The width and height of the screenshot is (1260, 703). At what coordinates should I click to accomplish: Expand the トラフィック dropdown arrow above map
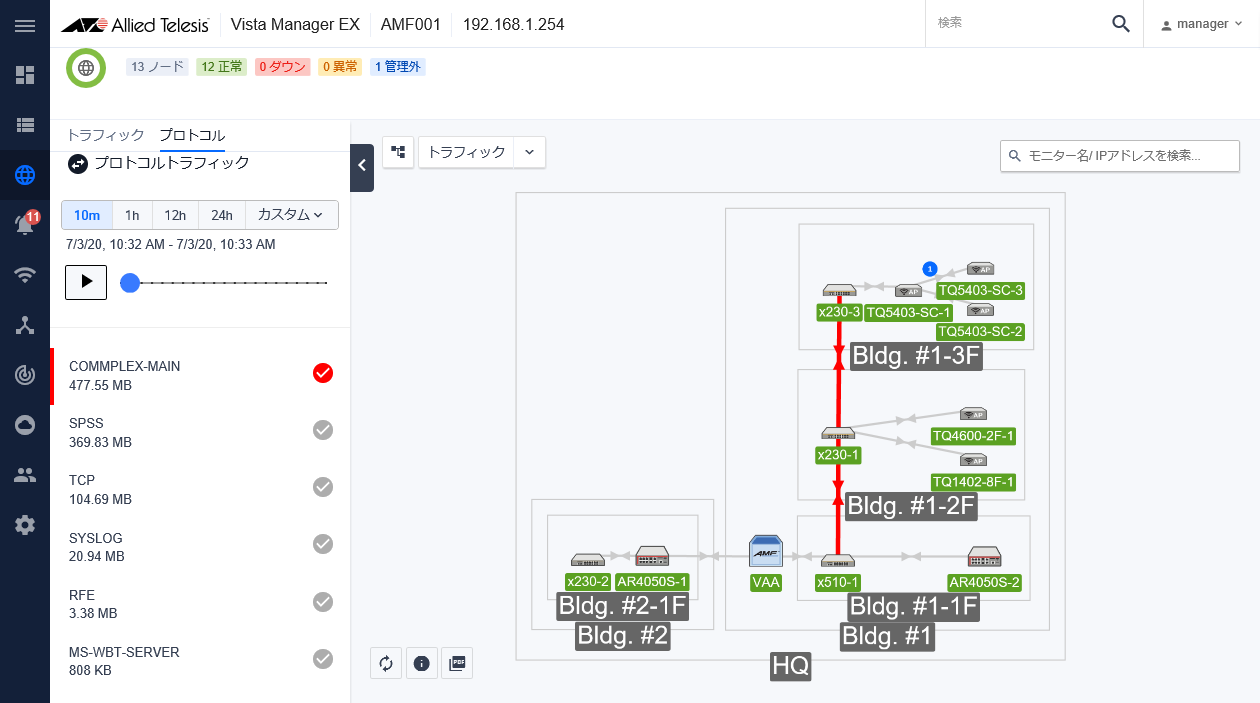click(530, 152)
